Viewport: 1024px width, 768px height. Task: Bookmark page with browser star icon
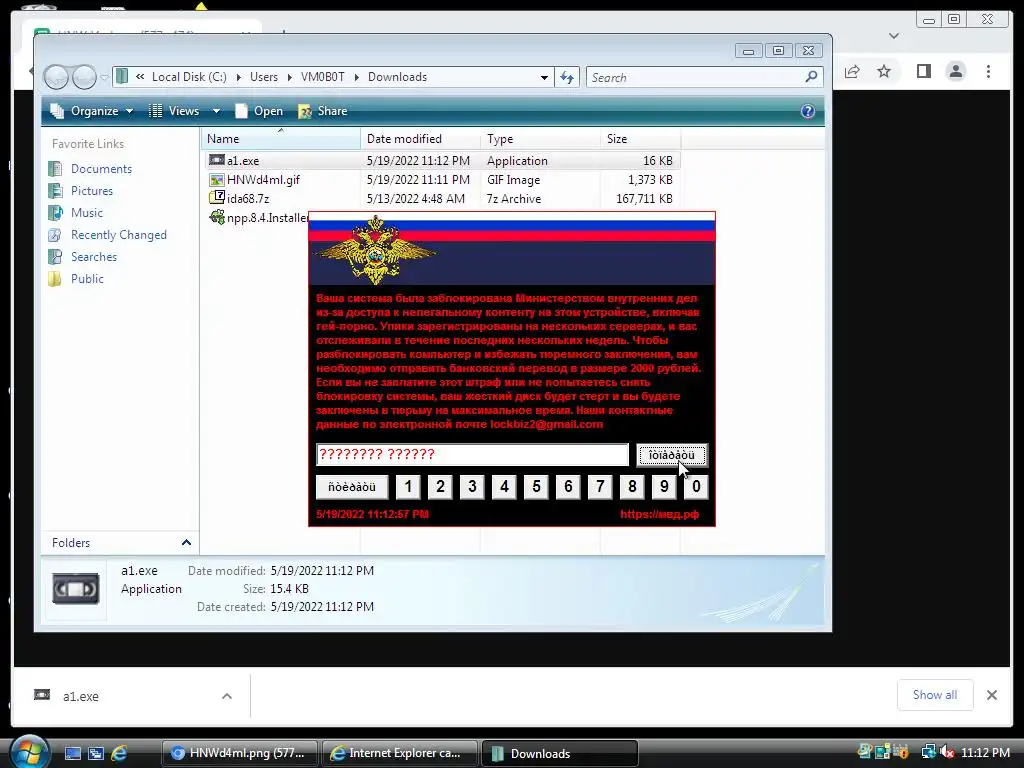884,71
